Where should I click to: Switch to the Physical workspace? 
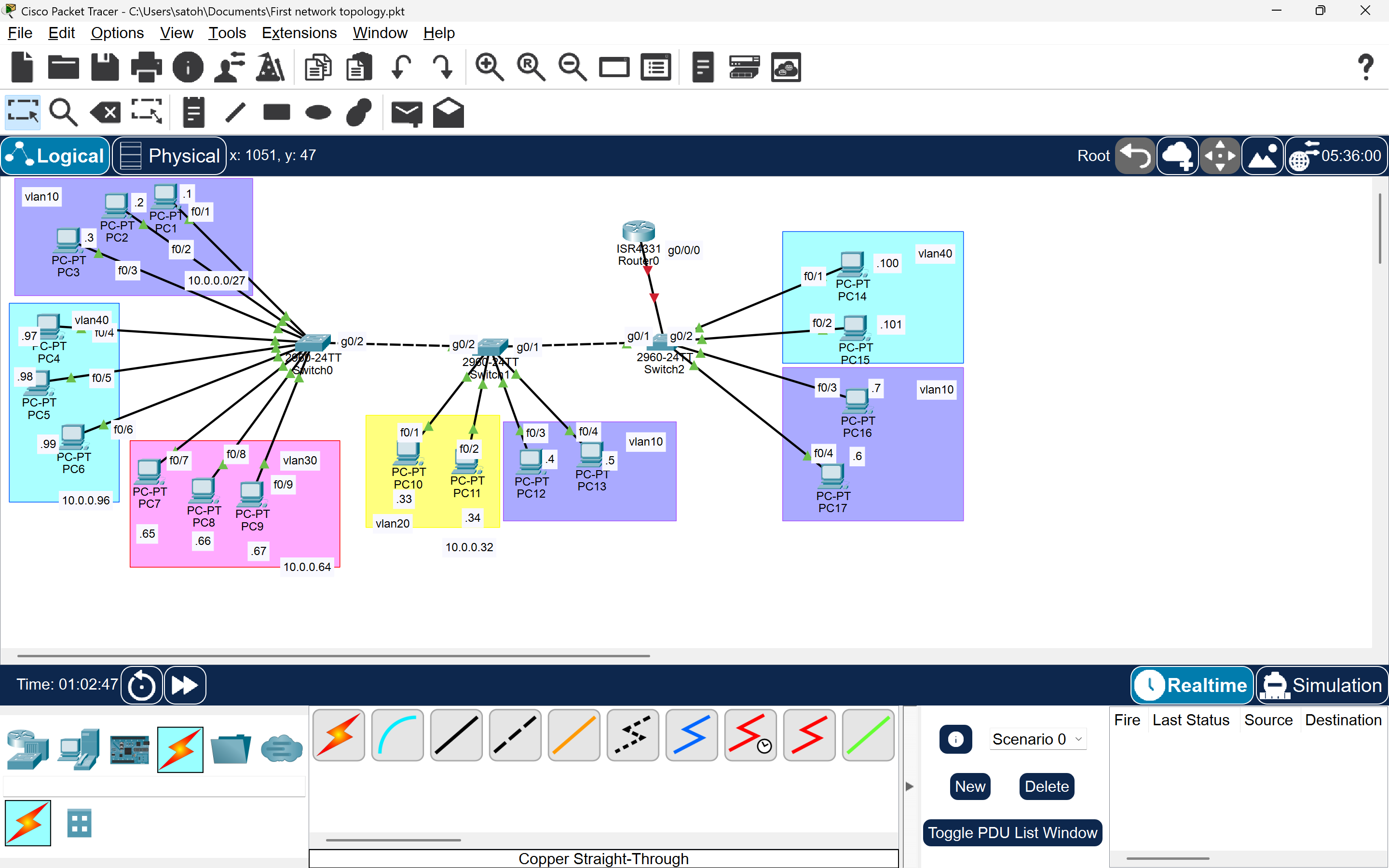[x=169, y=156]
